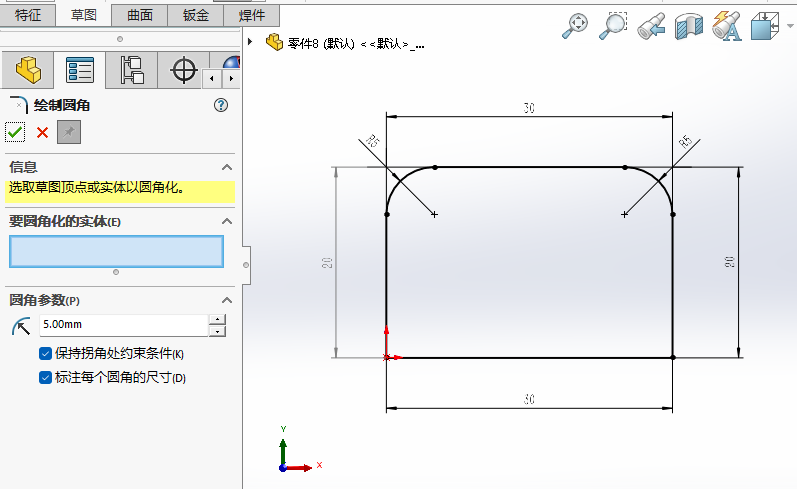Collapse the 圆角参数 section
The width and height of the screenshot is (797, 489).
point(227,300)
